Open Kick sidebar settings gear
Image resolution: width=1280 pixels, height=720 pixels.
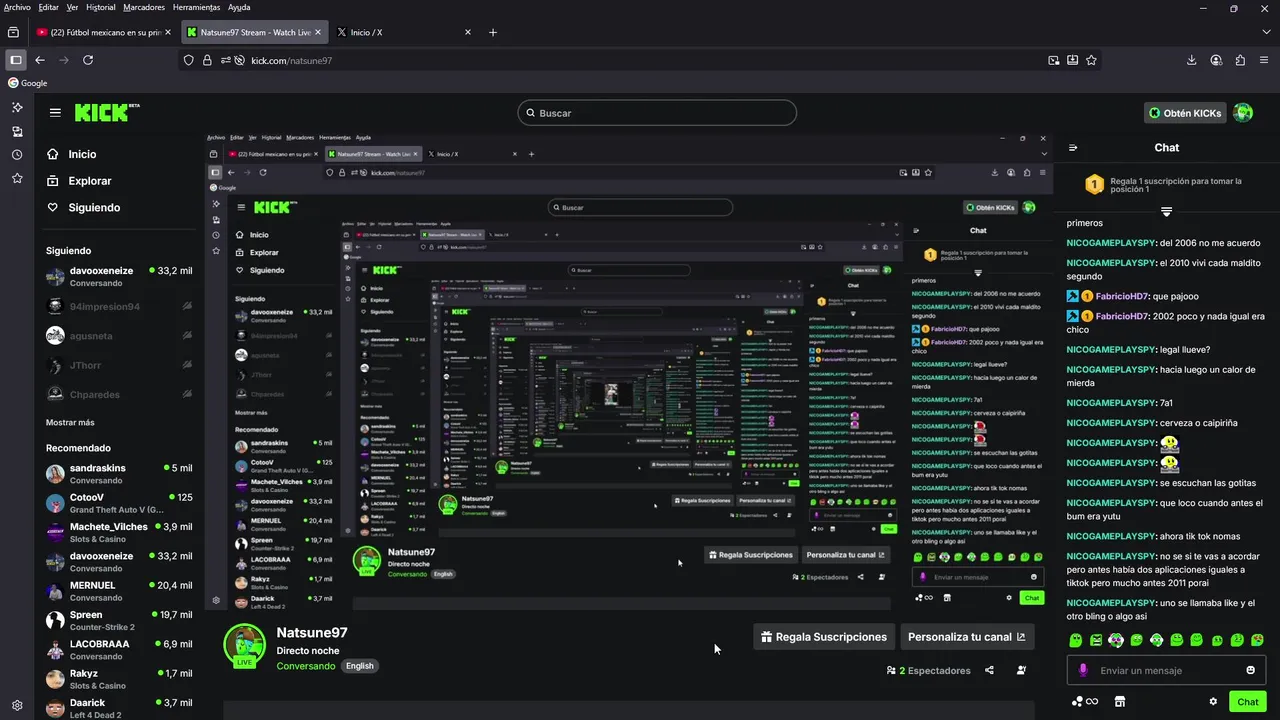[x=17, y=705]
